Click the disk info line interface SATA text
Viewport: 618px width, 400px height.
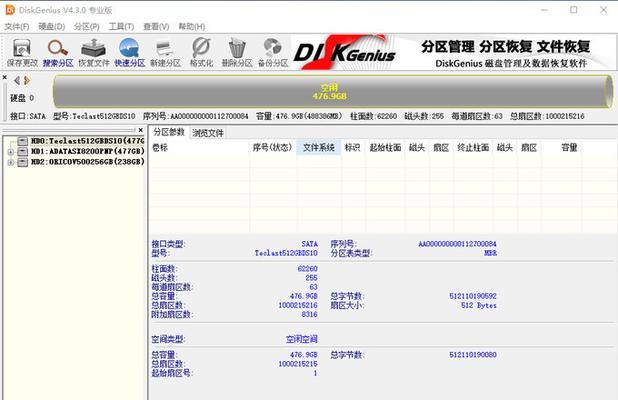28,116
